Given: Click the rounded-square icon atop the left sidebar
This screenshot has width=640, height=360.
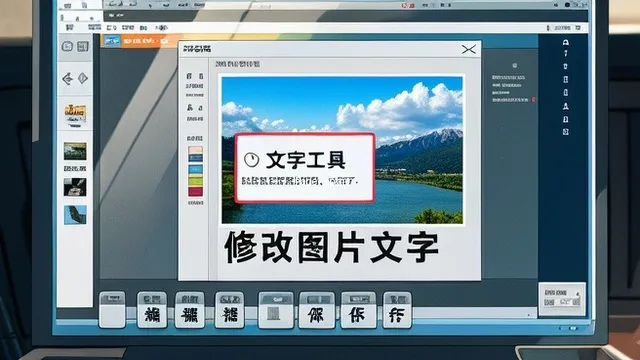Looking at the screenshot, I should [67, 46].
